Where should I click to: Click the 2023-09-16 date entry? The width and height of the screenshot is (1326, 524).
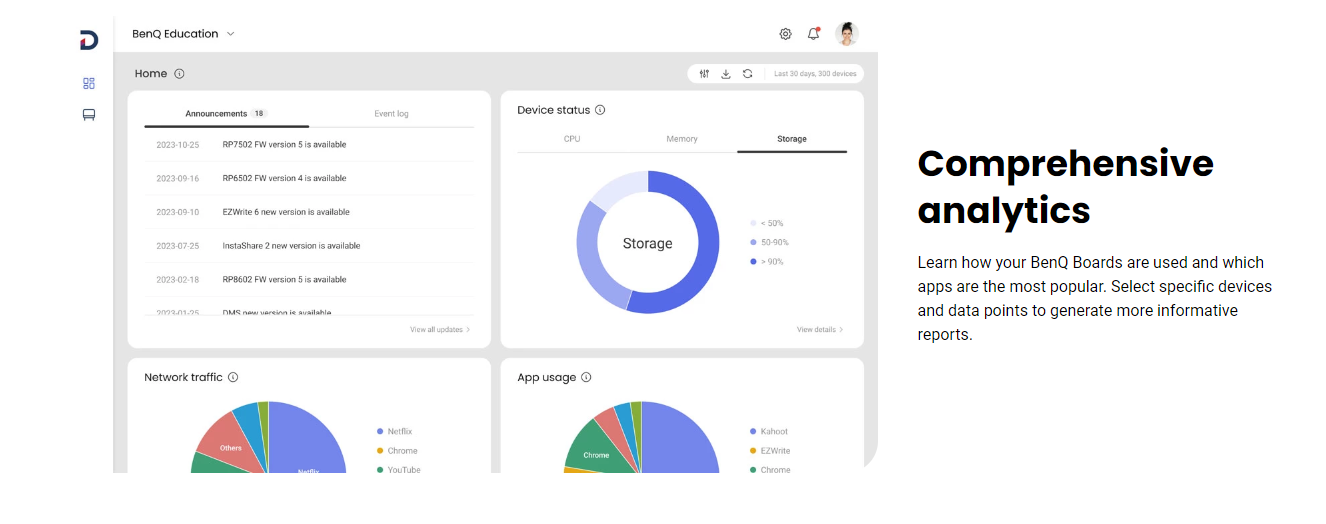coord(177,178)
